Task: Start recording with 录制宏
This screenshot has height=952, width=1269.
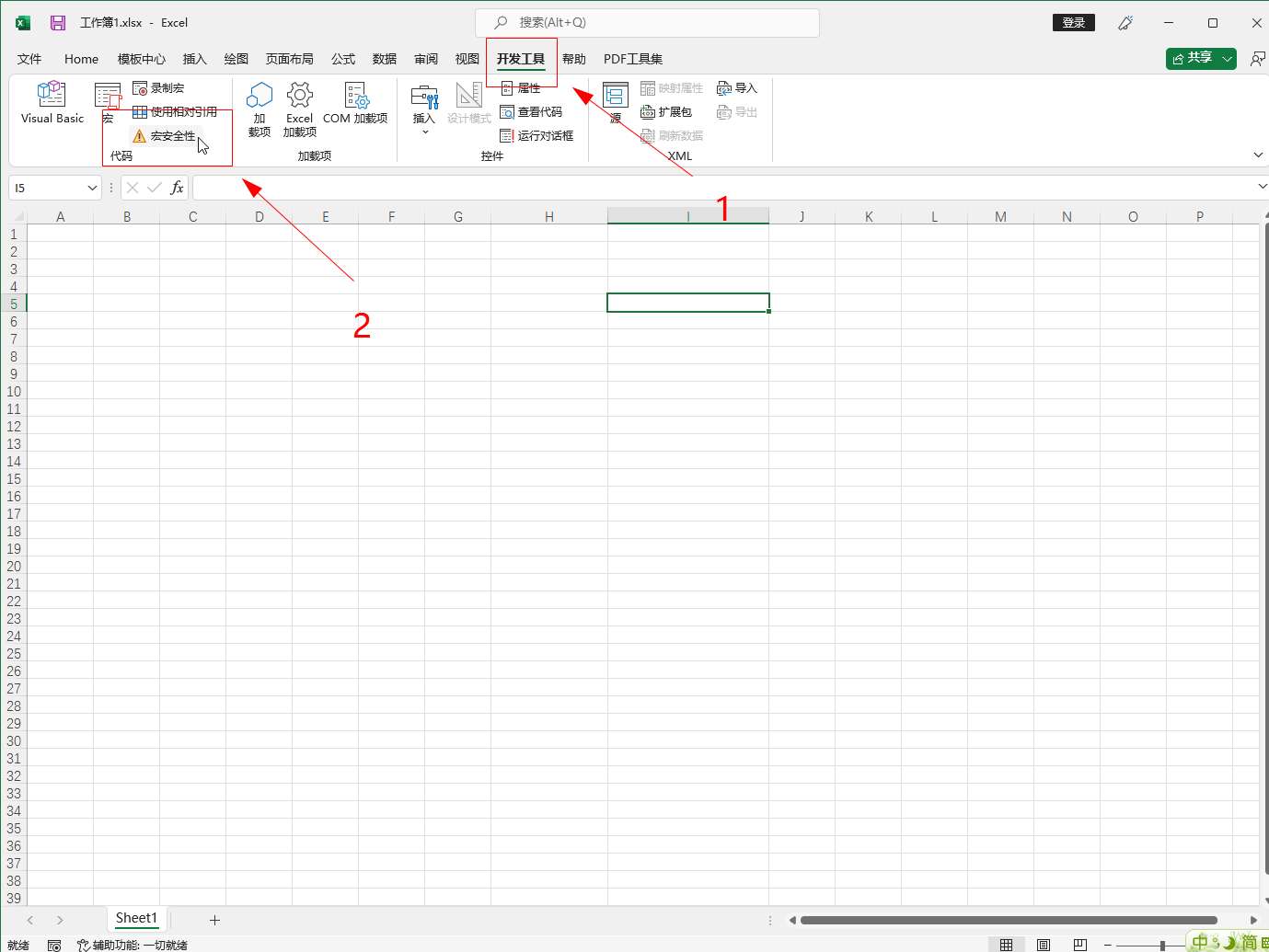Action: (x=158, y=88)
